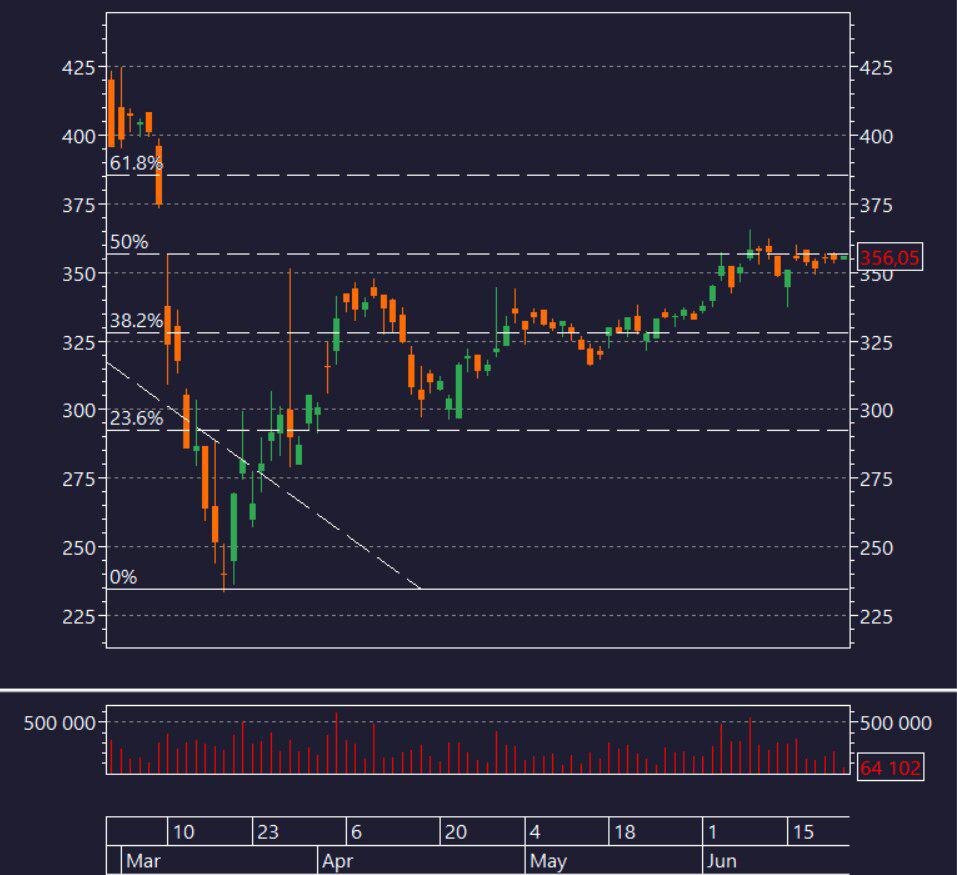Click the left 300 price axis label
The height and width of the screenshot is (875, 957).
[79, 411]
